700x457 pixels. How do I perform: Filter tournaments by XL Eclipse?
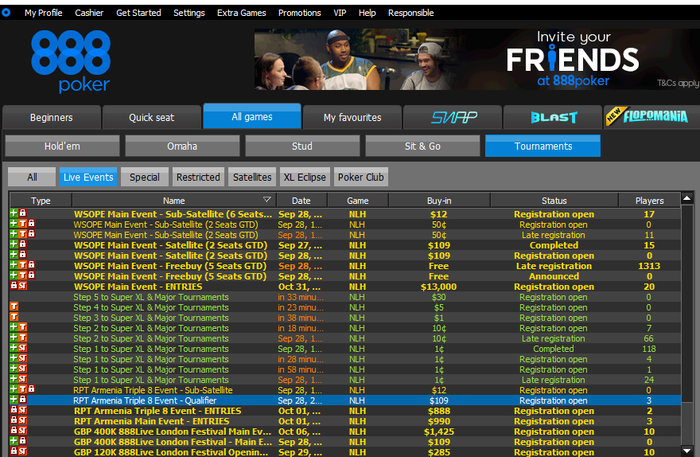pos(305,177)
